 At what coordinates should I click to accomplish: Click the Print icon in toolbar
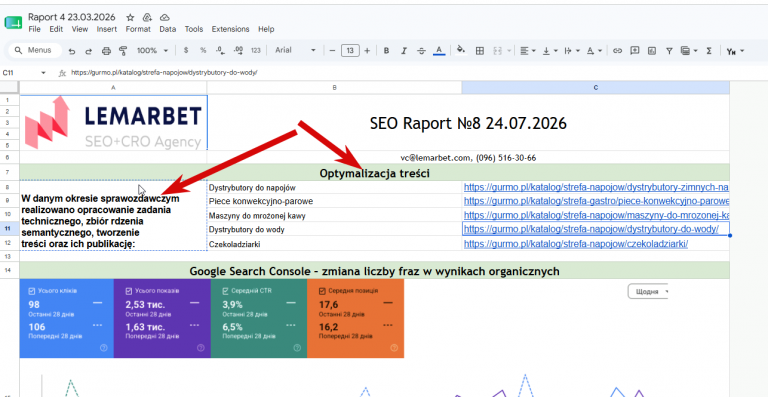tap(106, 51)
